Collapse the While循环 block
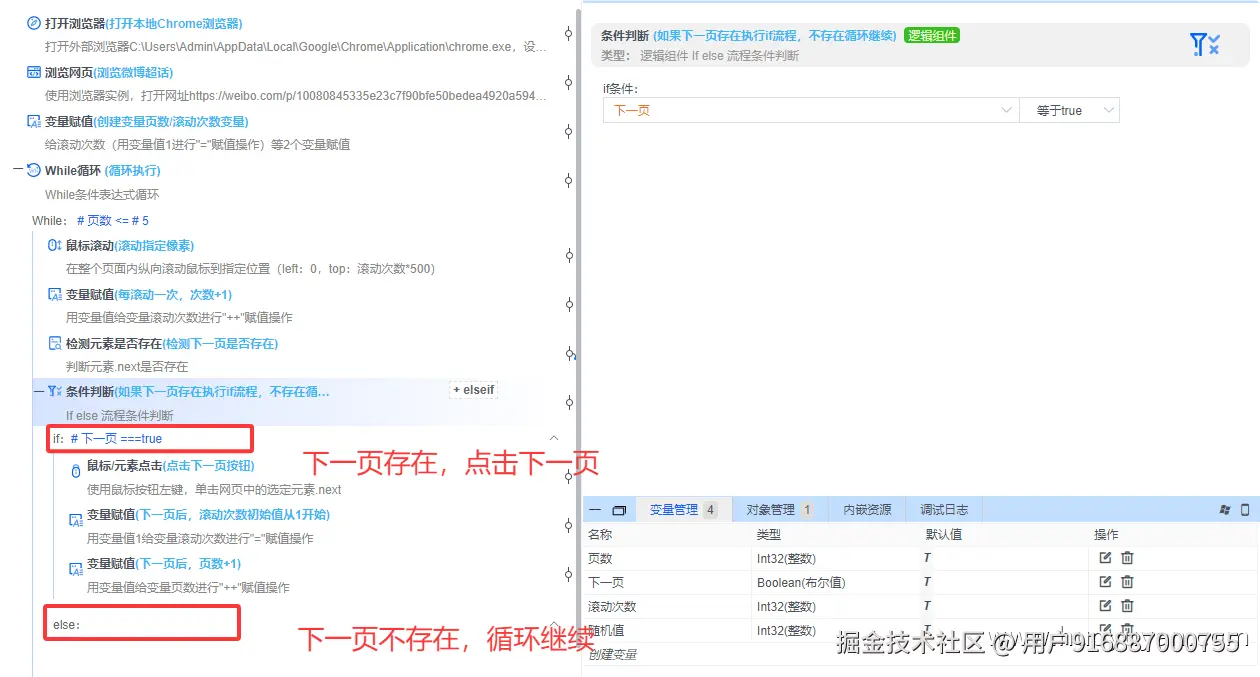 pos(18,170)
